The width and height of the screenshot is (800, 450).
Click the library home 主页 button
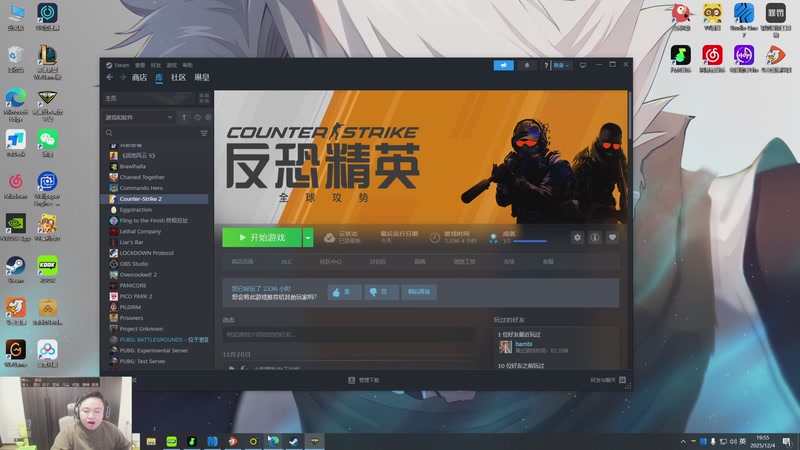point(149,98)
